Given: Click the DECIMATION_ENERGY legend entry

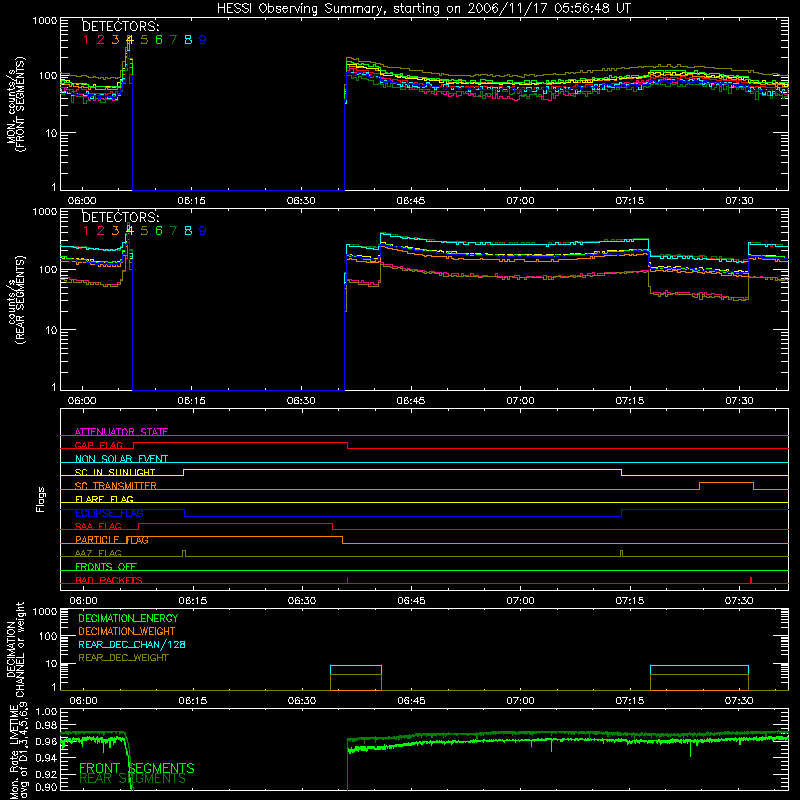Looking at the screenshot, I should 128,618.
